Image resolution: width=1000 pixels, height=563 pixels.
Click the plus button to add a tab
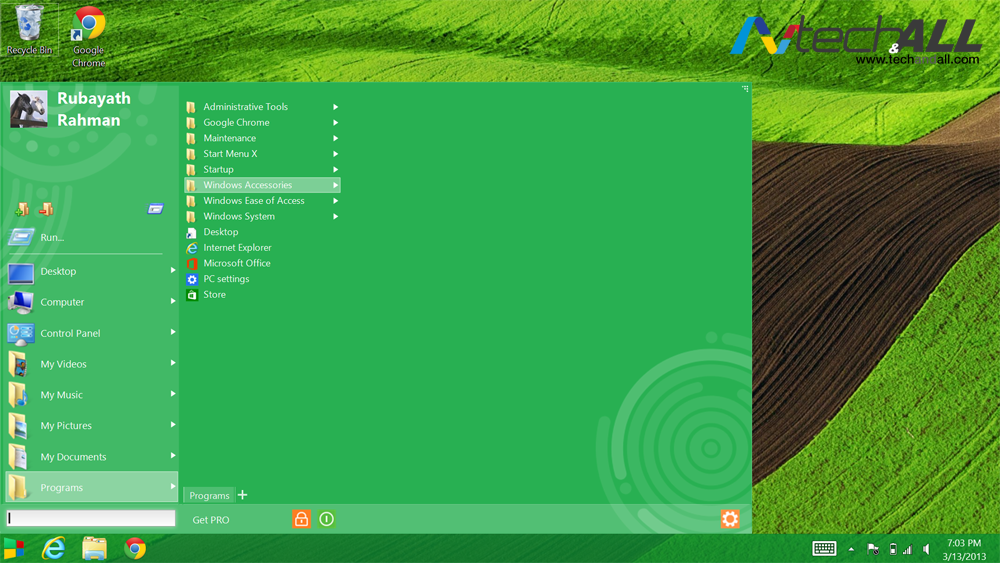tap(242, 495)
